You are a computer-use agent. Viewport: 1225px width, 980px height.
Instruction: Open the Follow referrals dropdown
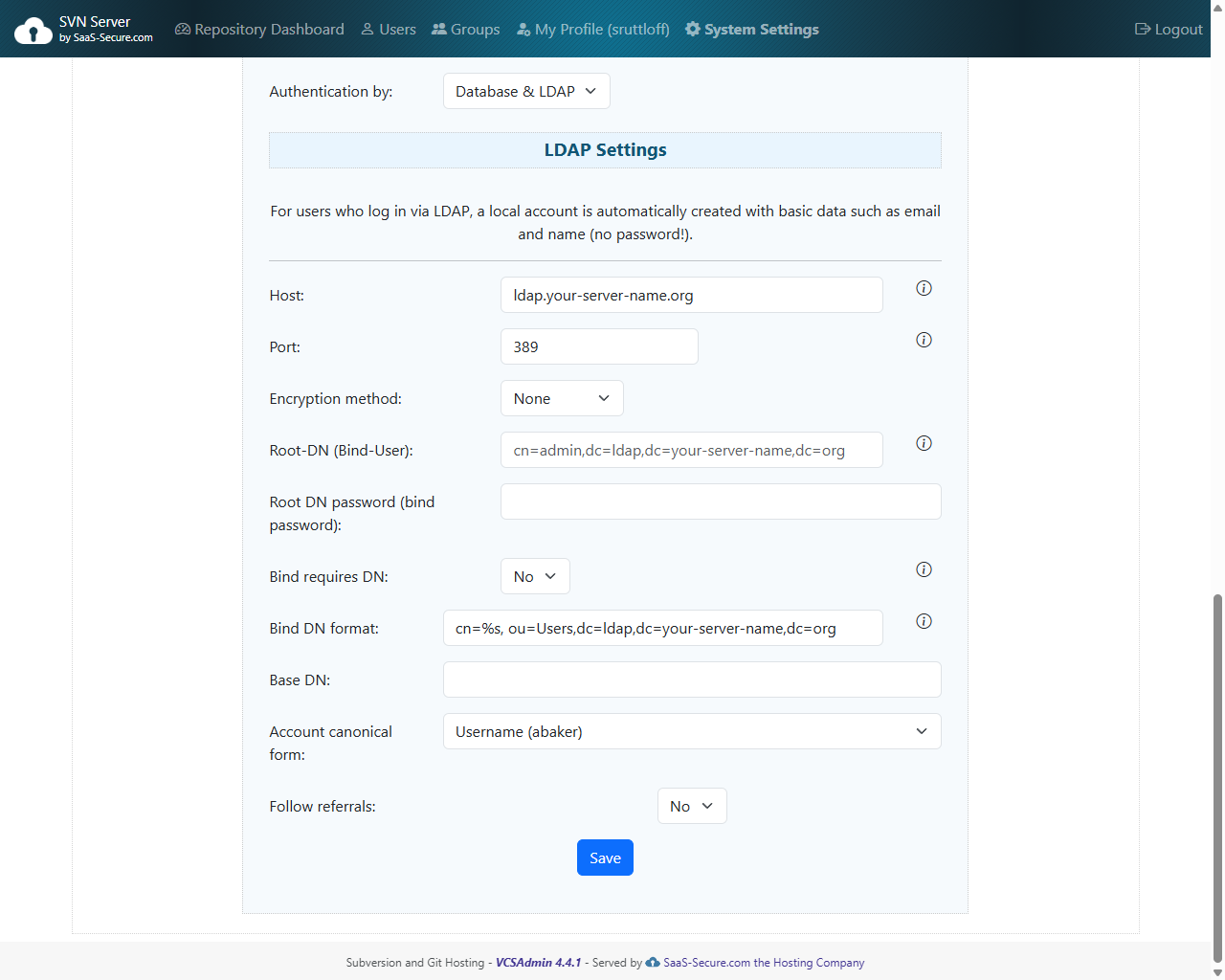coord(691,806)
